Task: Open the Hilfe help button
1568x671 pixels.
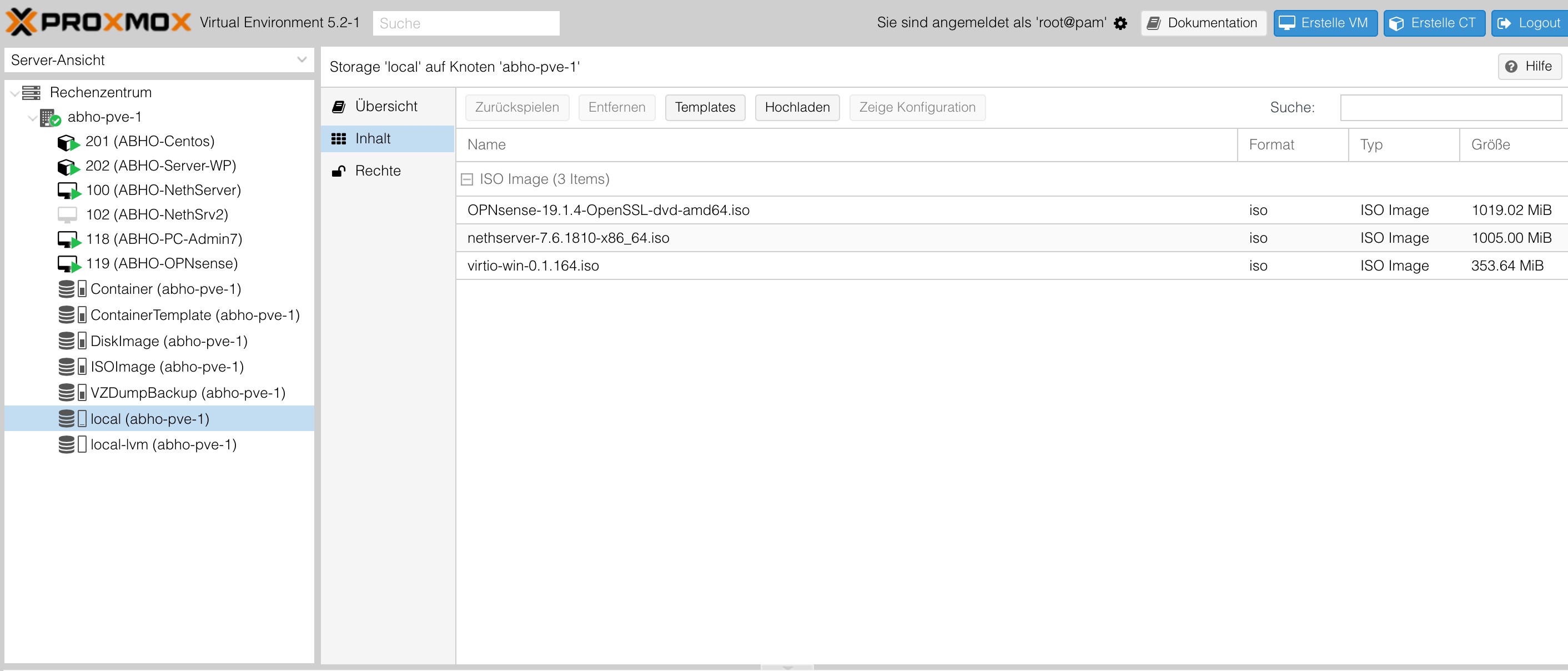Action: [x=1529, y=66]
